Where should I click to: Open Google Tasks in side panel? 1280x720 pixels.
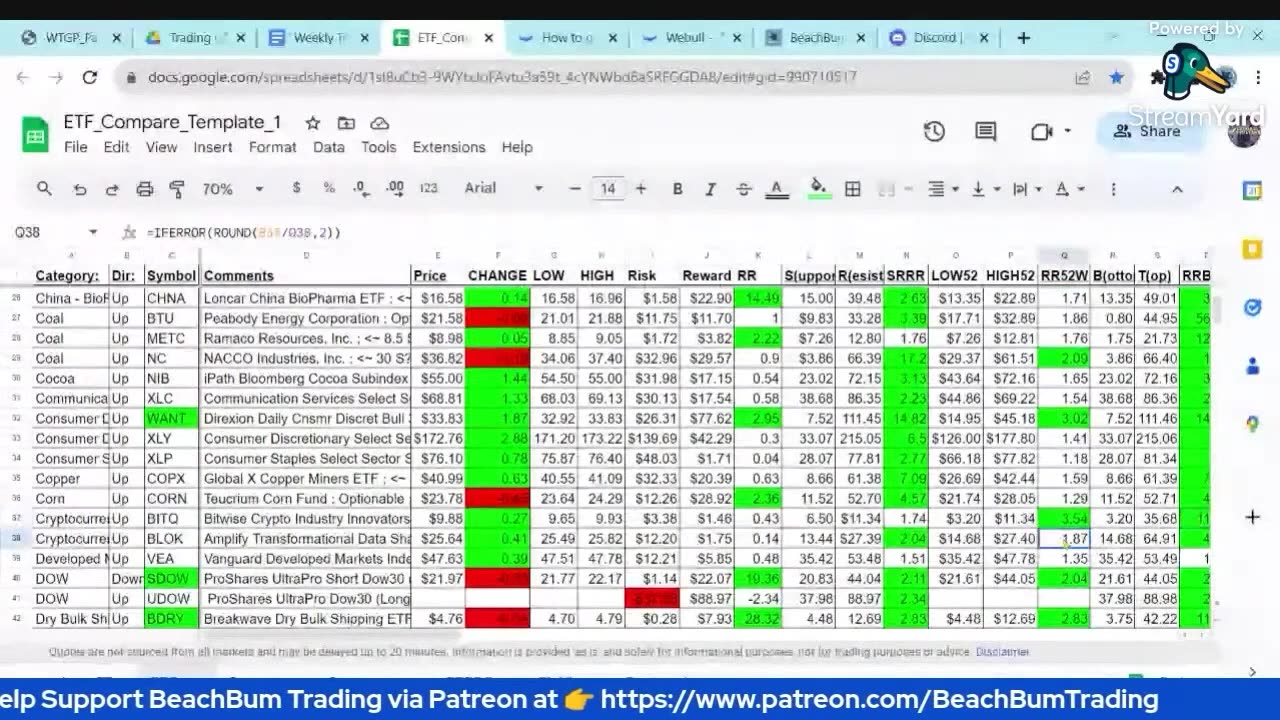(1252, 307)
